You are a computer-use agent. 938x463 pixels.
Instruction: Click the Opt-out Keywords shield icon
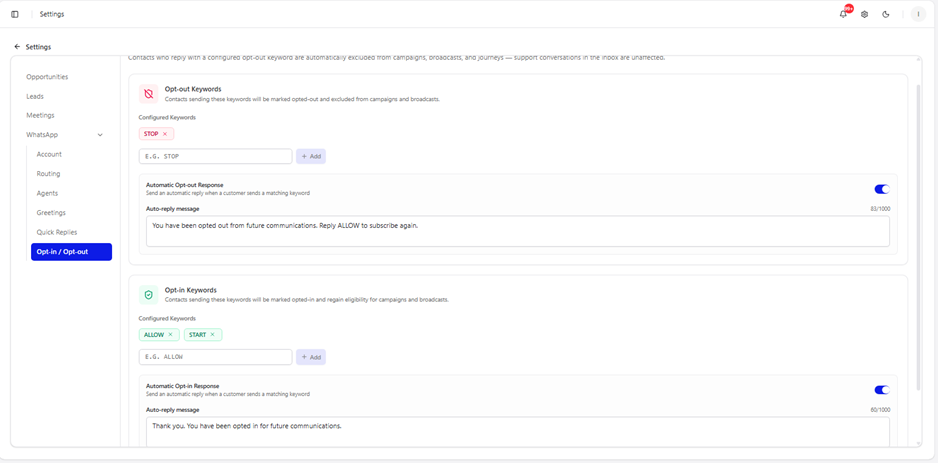[149, 94]
